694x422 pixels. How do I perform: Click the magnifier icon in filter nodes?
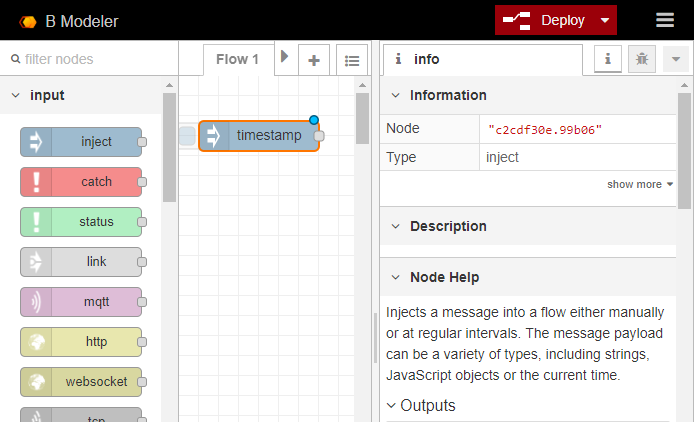tap(15, 59)
